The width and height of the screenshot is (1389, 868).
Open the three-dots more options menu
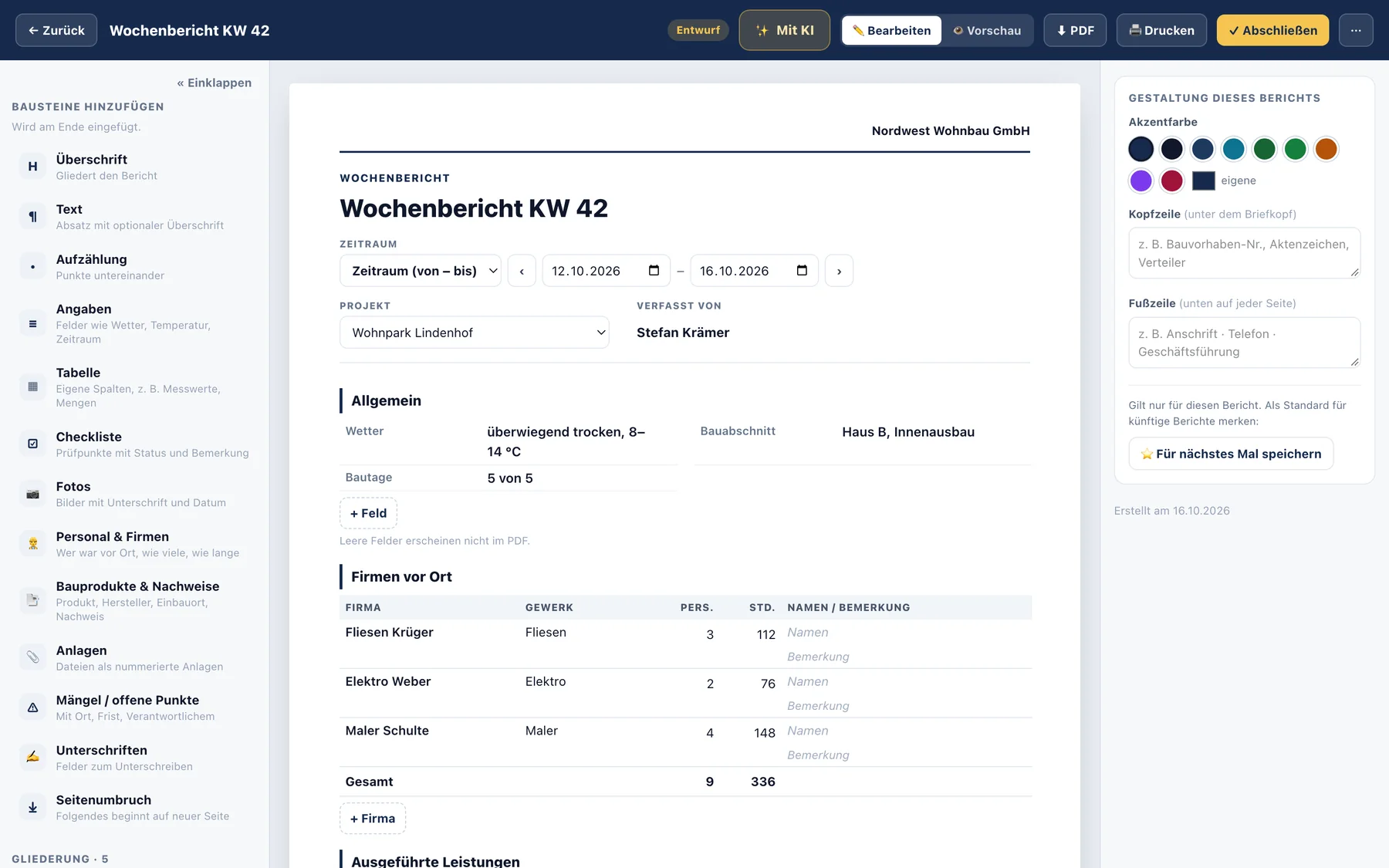pos(1356,30)
